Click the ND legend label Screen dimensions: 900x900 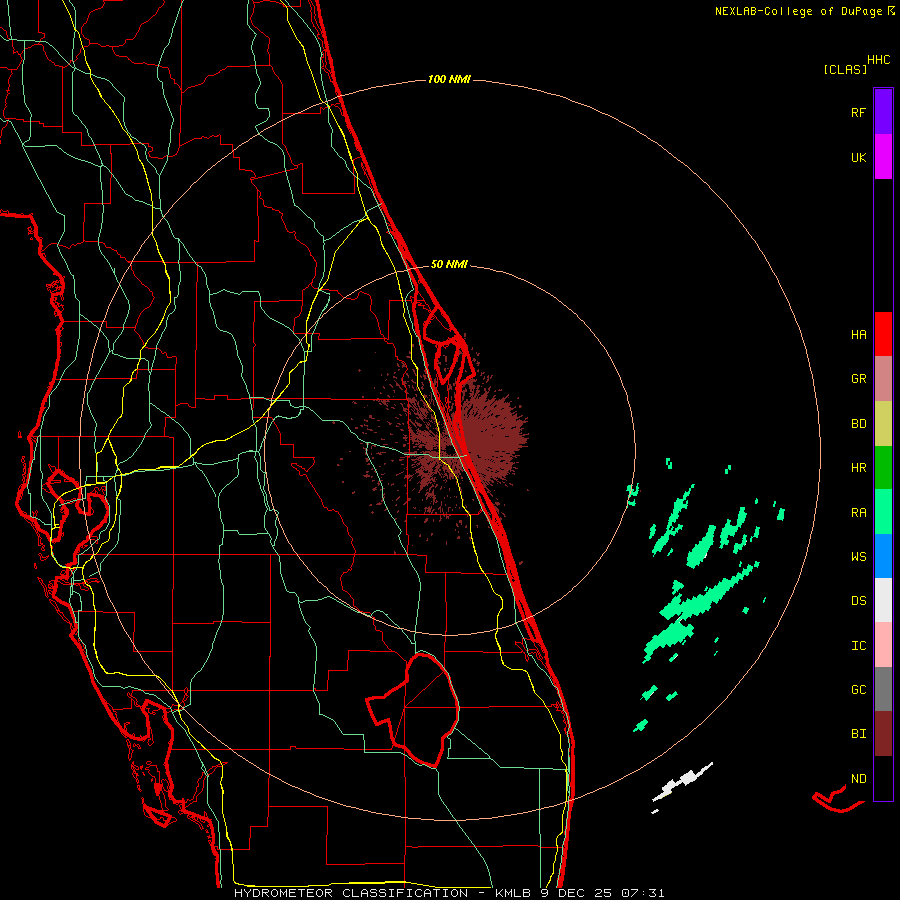pyautogui.click(x=858, y=779)
